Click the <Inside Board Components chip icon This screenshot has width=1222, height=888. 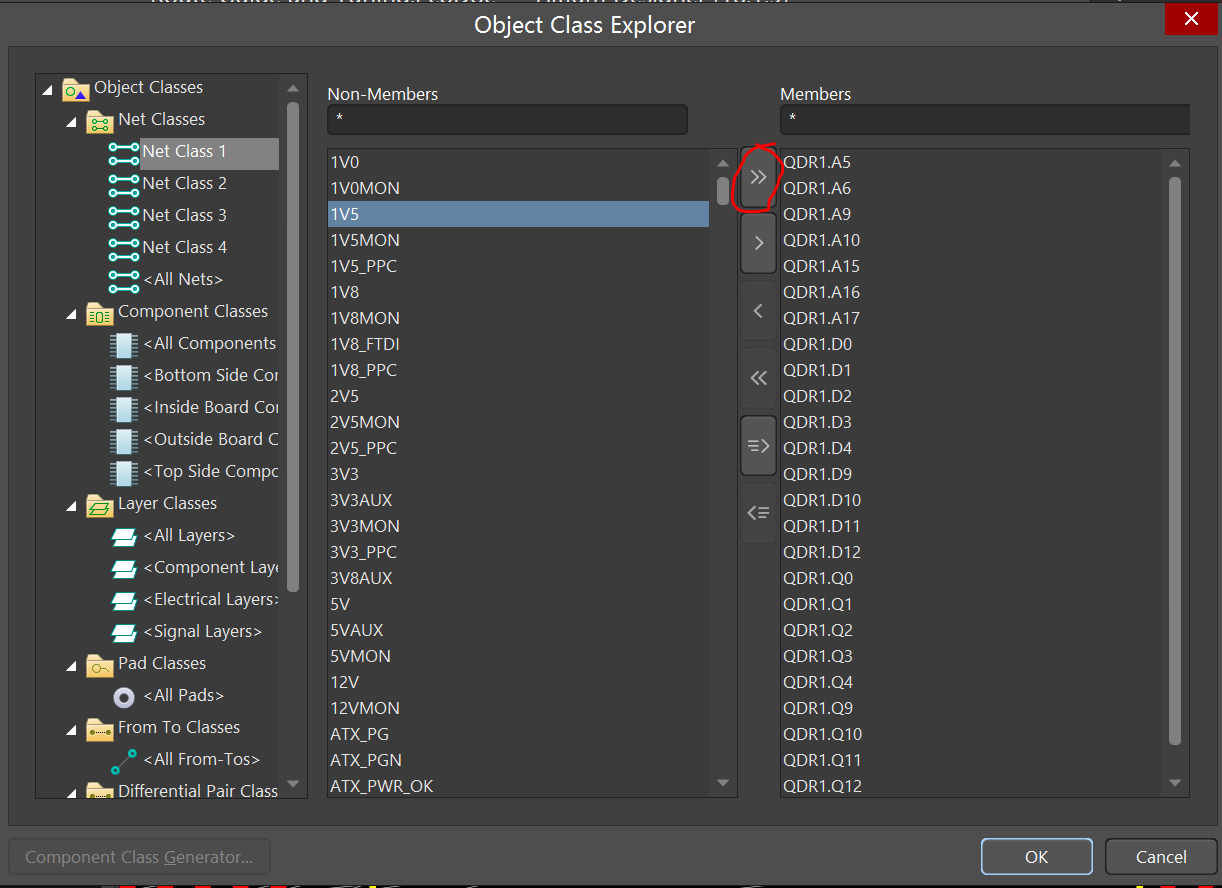coord(123,408)
